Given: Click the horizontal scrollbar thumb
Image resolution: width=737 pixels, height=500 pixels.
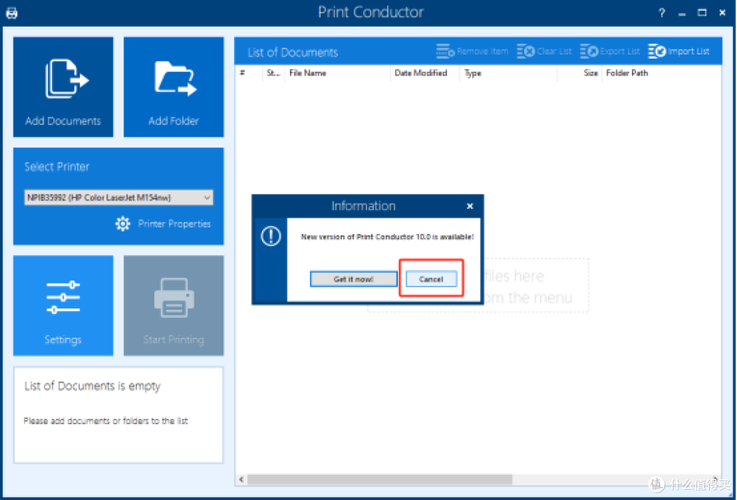Looking at the screenshot, I should (x=380, y=479).
